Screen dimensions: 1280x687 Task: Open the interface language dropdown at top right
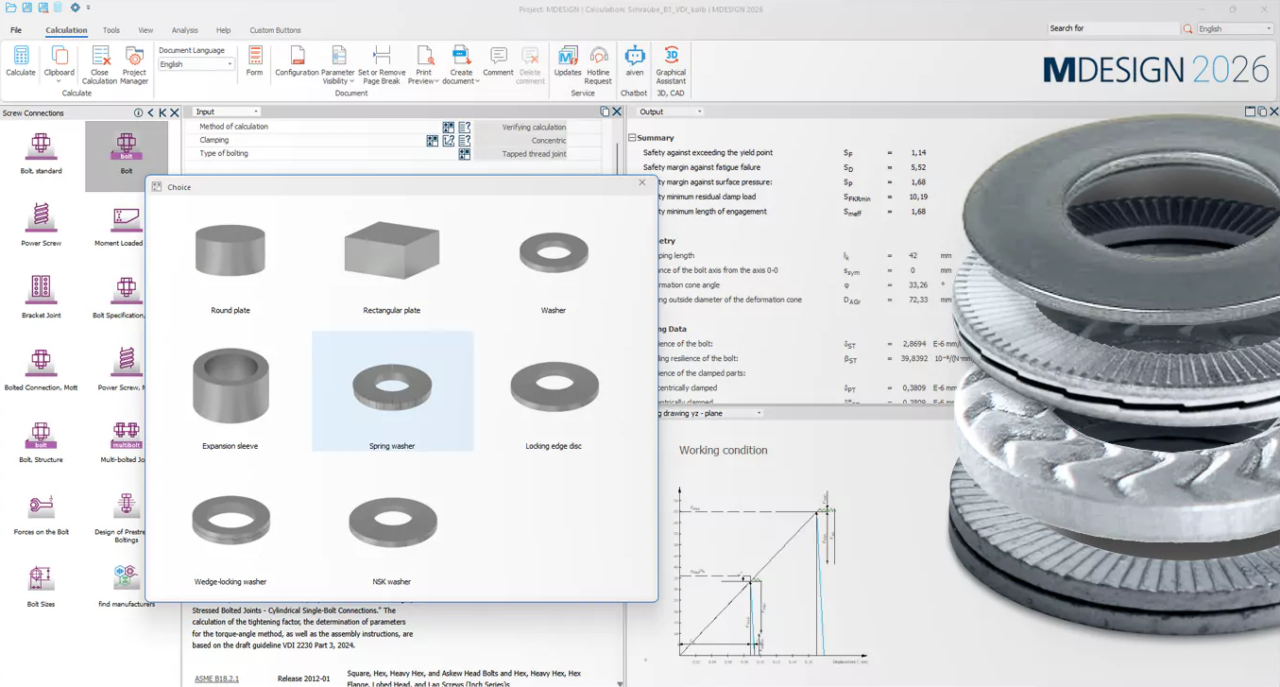click(1235, 29)
